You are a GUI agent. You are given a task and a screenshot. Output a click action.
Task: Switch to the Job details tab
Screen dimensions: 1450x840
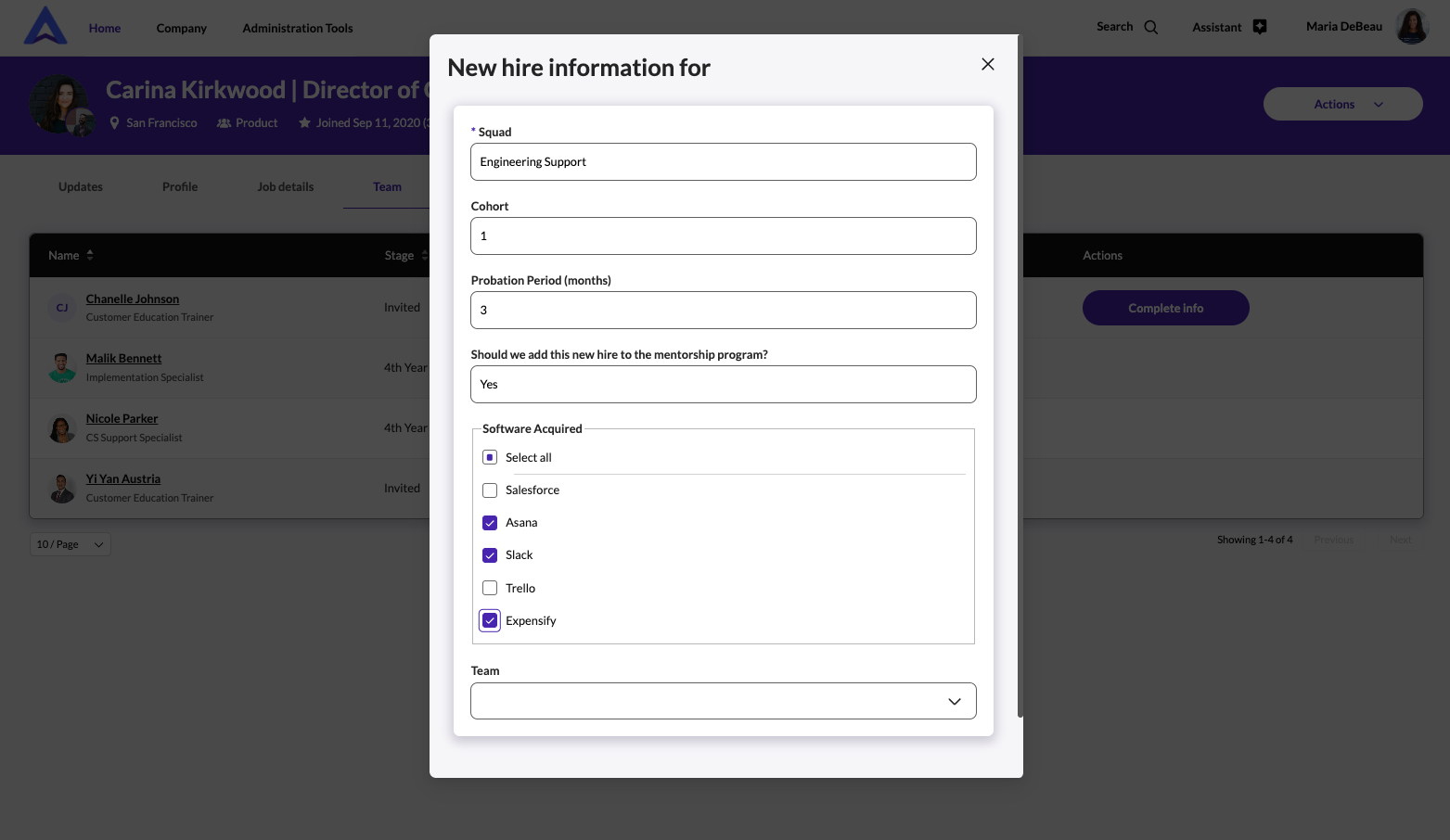286,186
